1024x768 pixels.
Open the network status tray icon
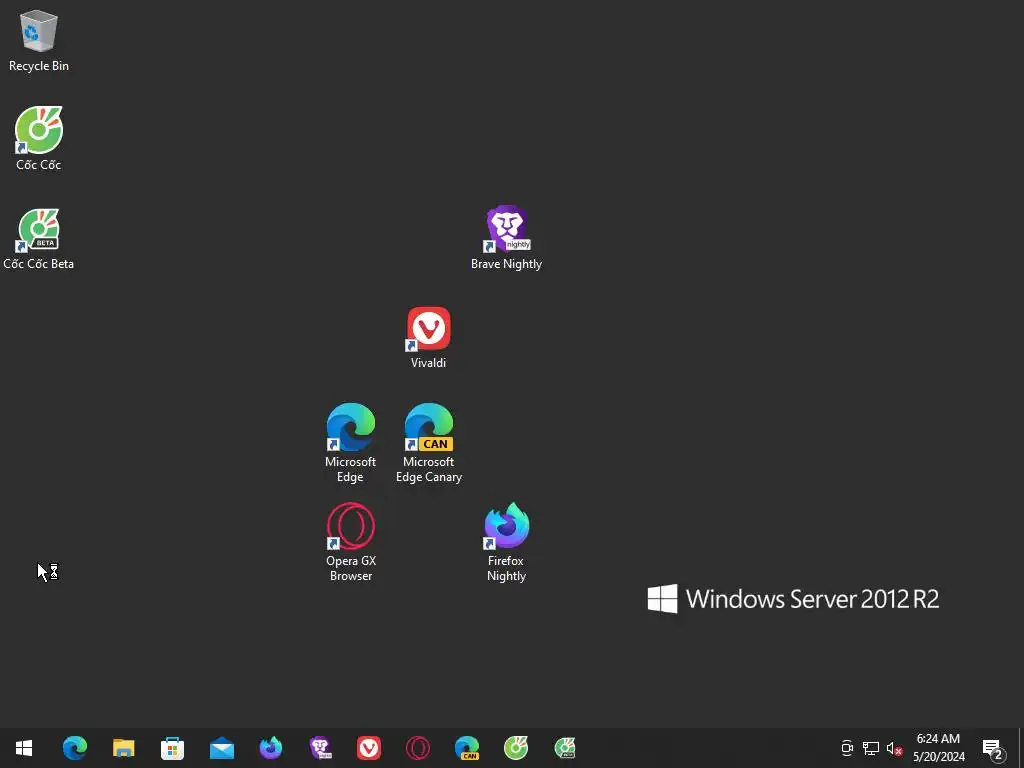[x=871, y=748]
